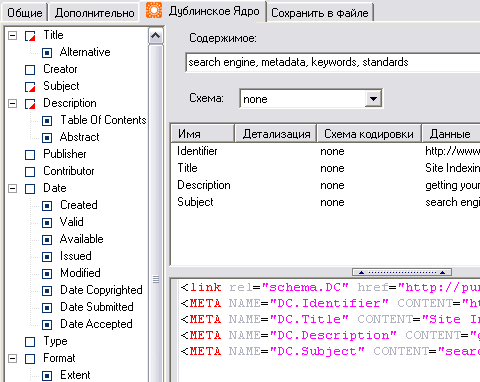Viewport: 480px width, 382px height.
Task: Toggle the Table Of Contents checkbox
Action: pyautogui.click(x=47, y=121)
